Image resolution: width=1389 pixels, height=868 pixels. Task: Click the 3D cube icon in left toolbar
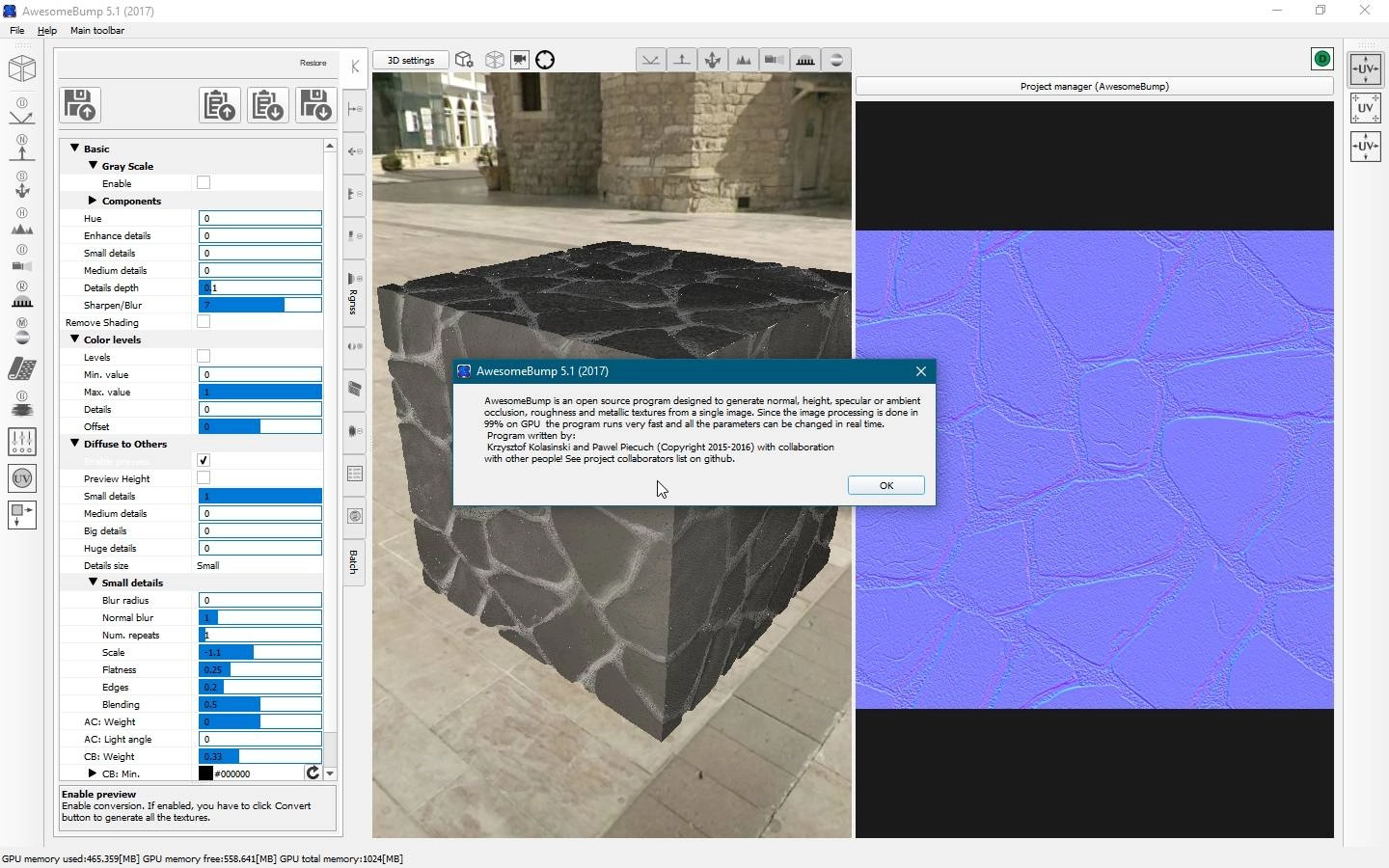tap(22, 68)
